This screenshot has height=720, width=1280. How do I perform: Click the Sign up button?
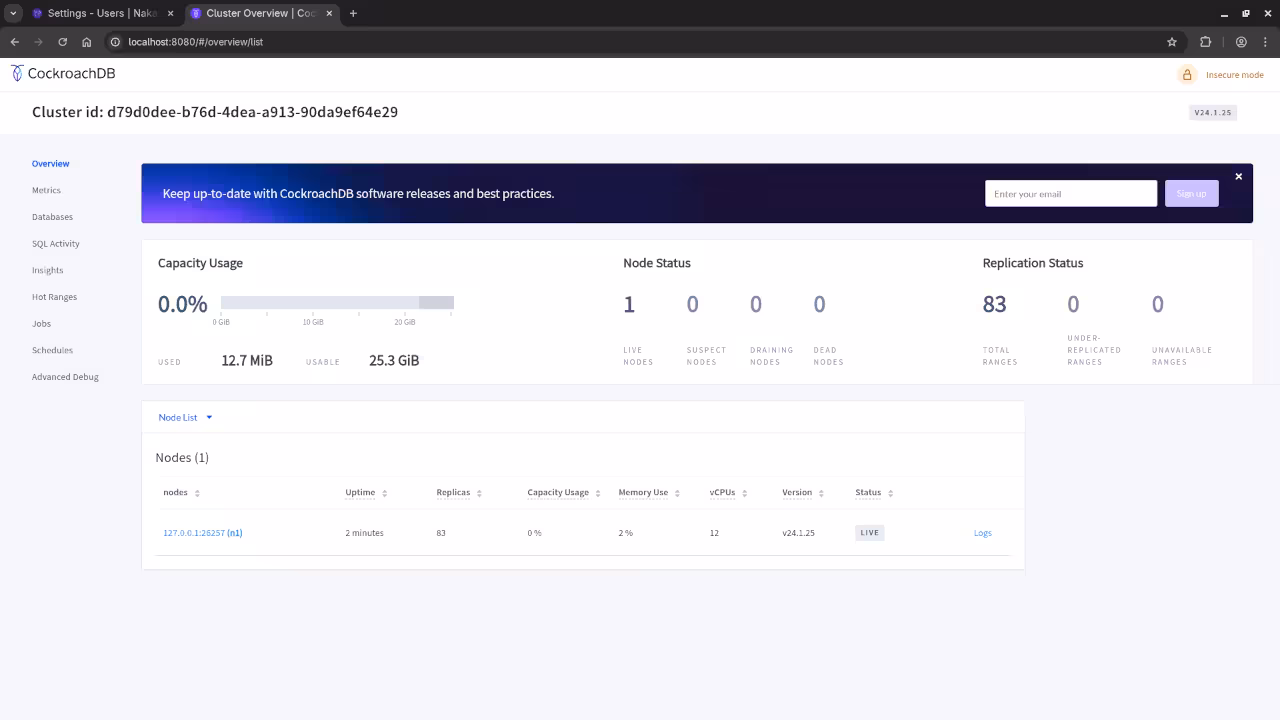(x=1191, y=193)
